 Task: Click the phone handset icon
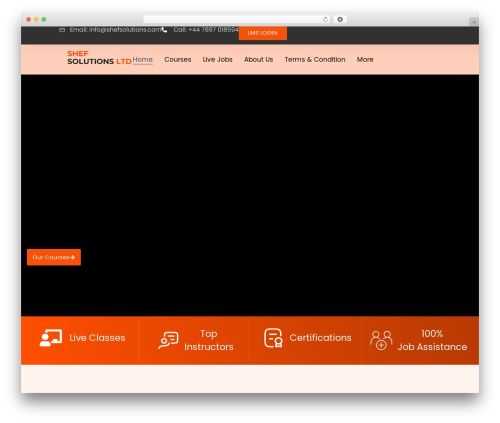pyautogui.click(x=164, y=30)
